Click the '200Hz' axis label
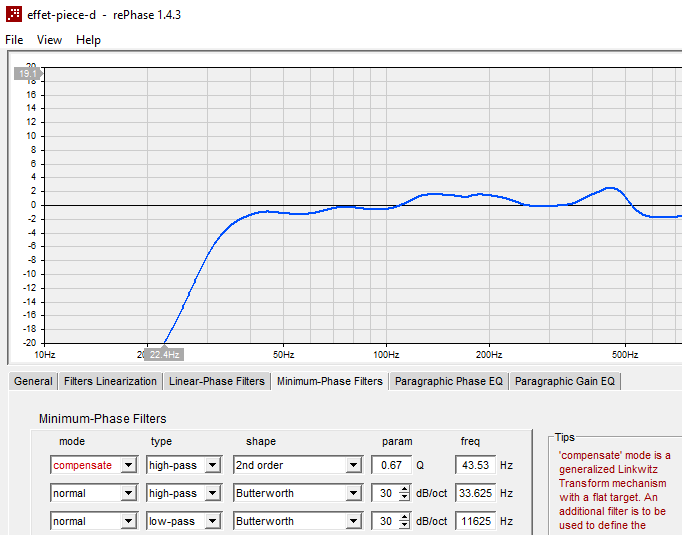Image resolution: width=682 pixels, height=535 pixels. click(x=489, y=354)
